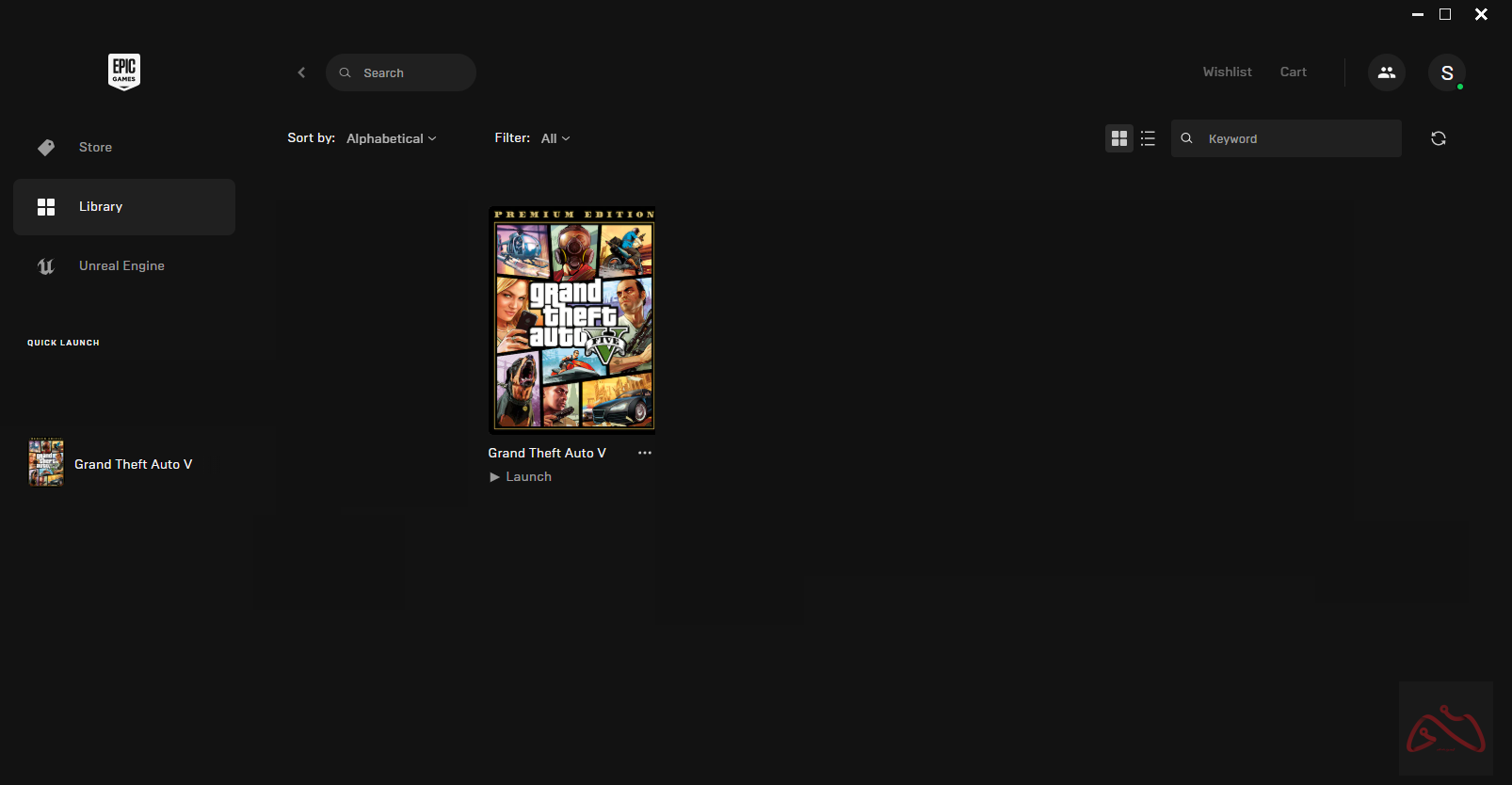
Task: Click the back navigation arrow
Action: click(x=301, y=72)
